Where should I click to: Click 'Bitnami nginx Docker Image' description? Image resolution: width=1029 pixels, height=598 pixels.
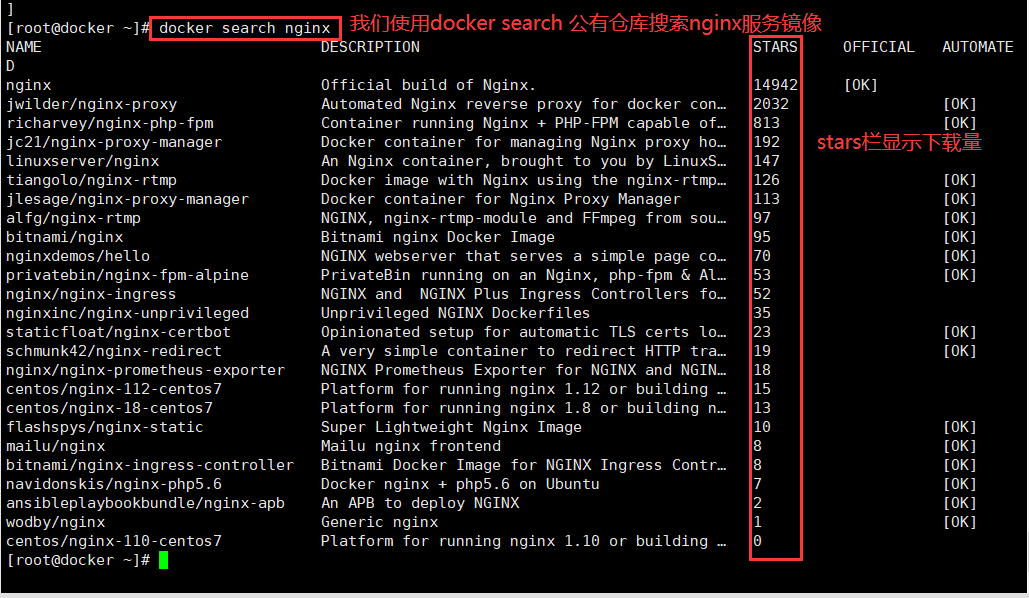437,238
